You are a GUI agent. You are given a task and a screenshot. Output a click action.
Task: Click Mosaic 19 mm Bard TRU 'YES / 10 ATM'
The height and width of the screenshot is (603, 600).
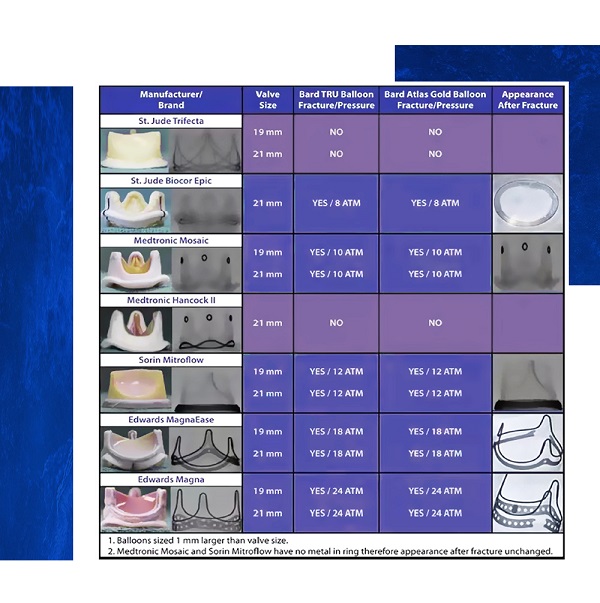tap(336, 252)
